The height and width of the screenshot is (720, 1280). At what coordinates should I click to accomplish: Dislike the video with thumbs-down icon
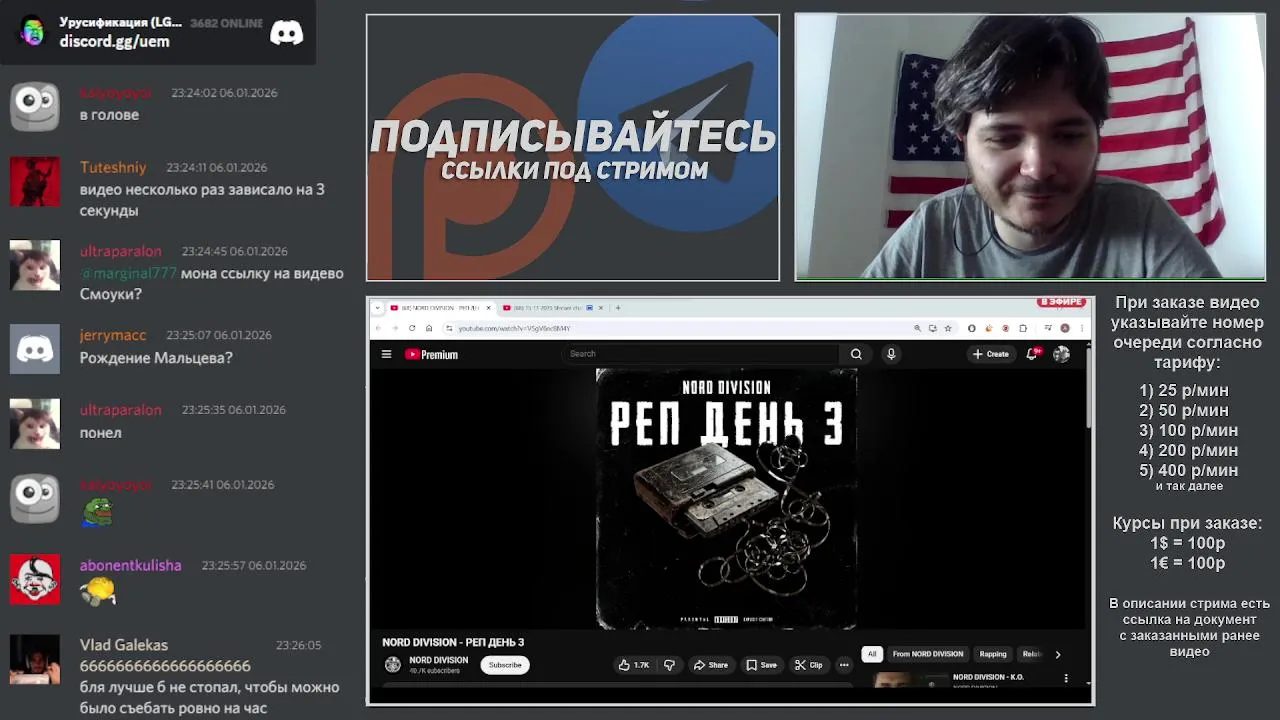pos(669,665)
